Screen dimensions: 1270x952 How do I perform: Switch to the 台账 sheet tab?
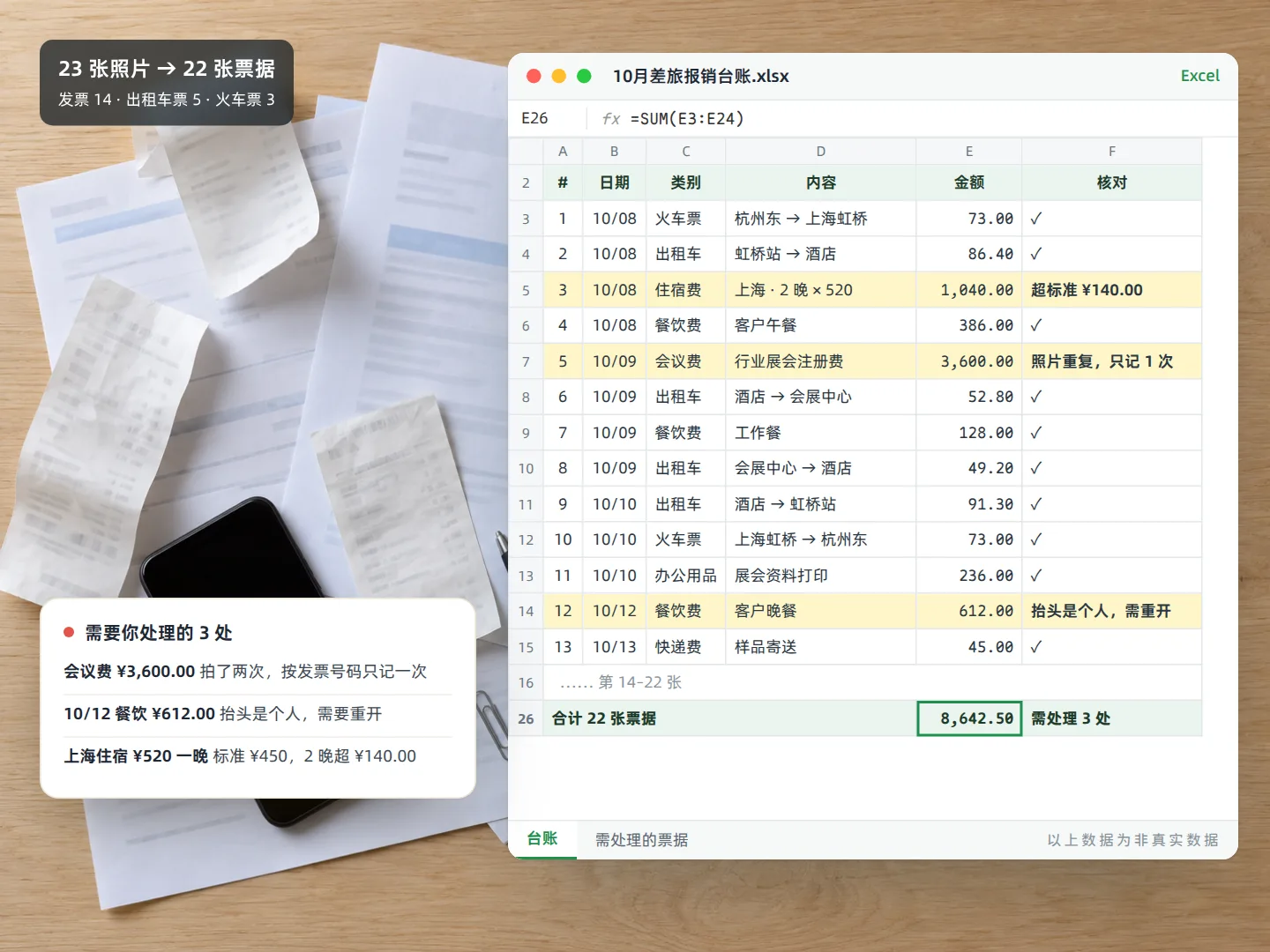[x=542, y=839]
